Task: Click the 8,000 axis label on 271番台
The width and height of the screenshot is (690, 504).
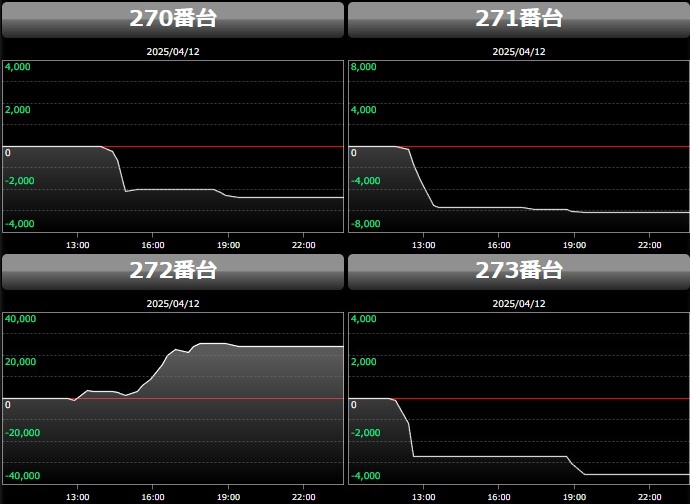Action: coord(362,67)
